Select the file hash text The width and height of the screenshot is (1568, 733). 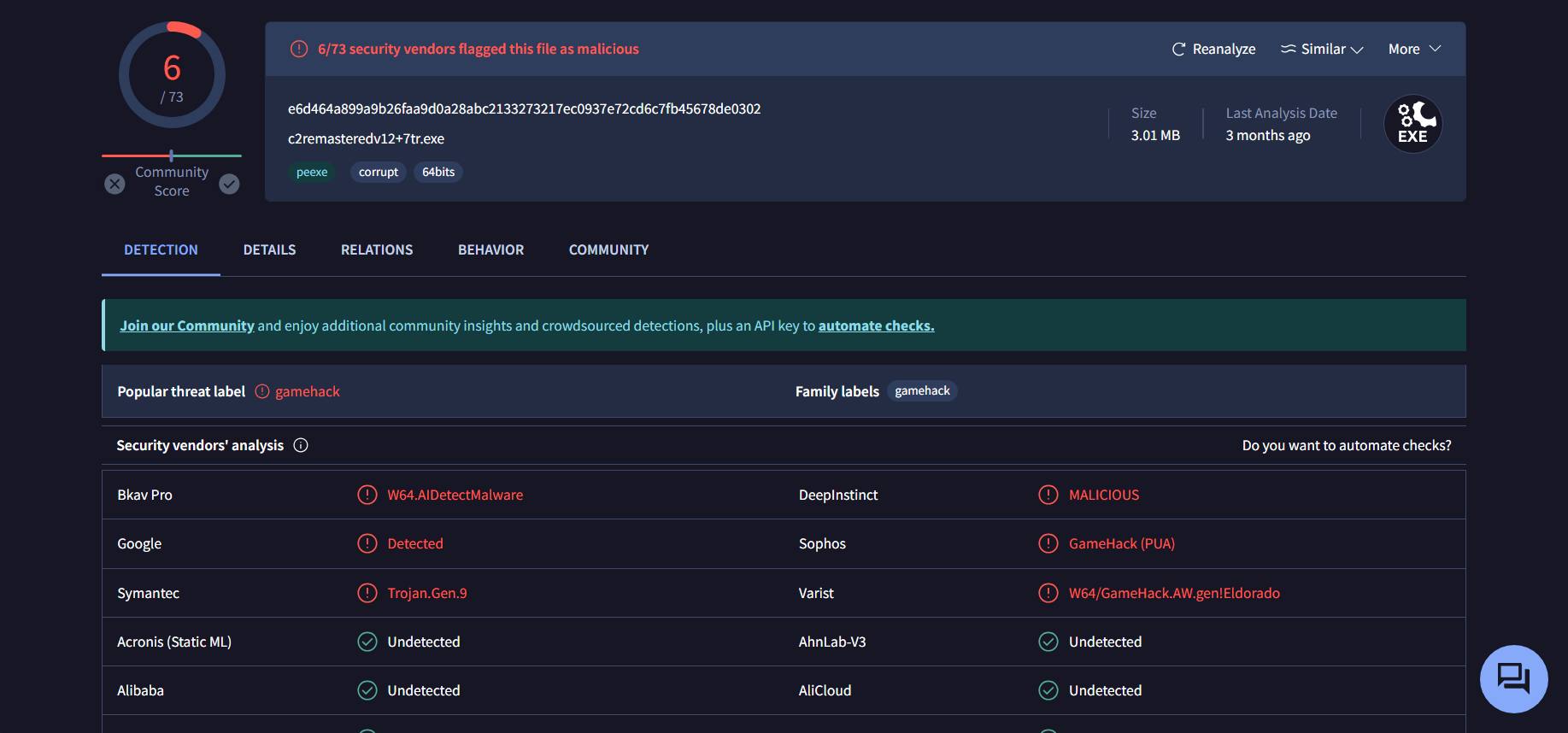tap(524, 109)
